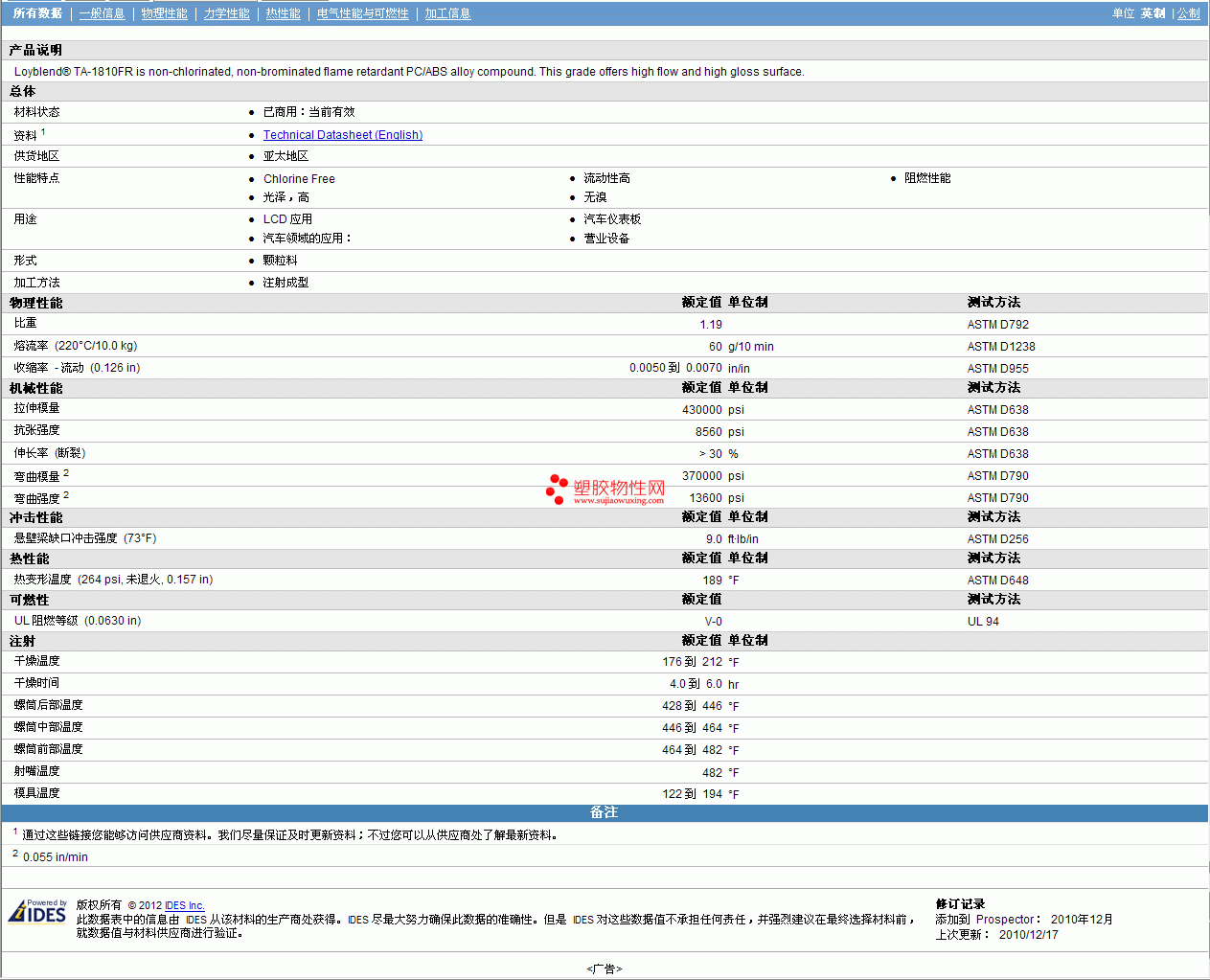The width and height of the screenshot is (1210, 980).
Task: Click the 备注 notes header bar
Action: (605, 813)
